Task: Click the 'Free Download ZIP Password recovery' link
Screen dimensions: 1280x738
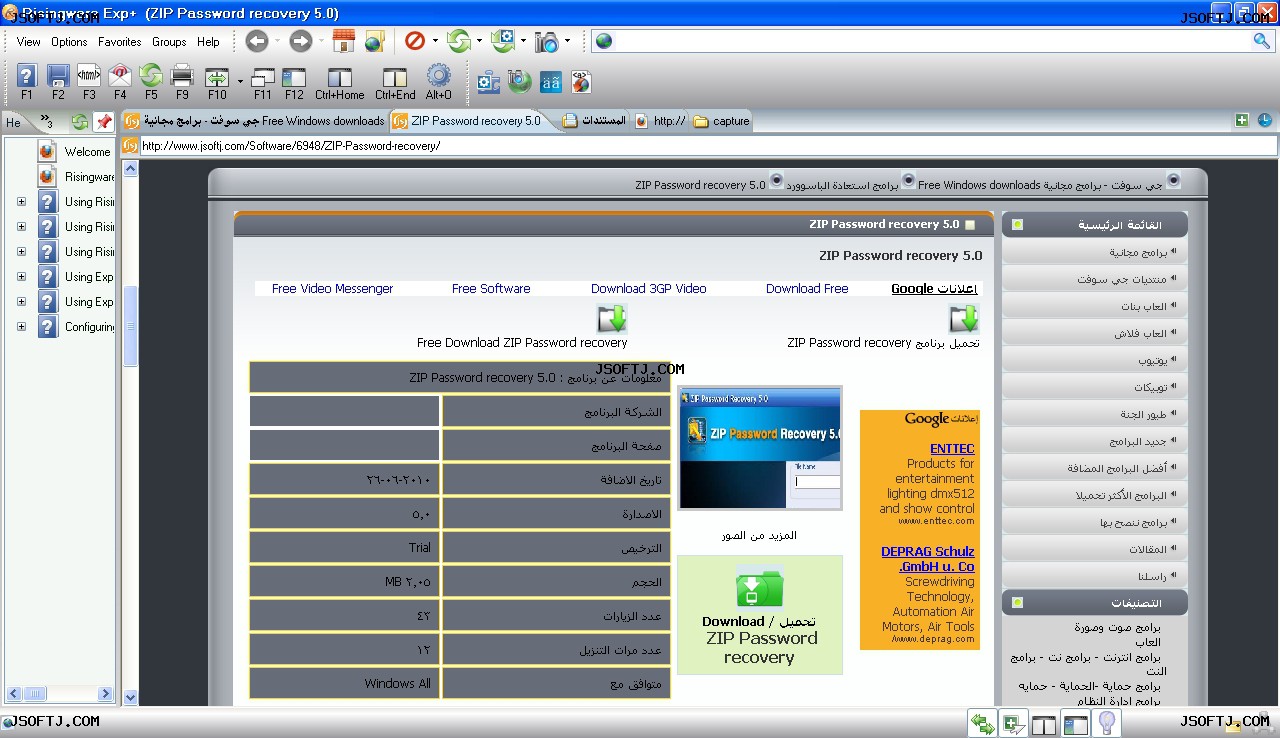Action: [522, 343]
